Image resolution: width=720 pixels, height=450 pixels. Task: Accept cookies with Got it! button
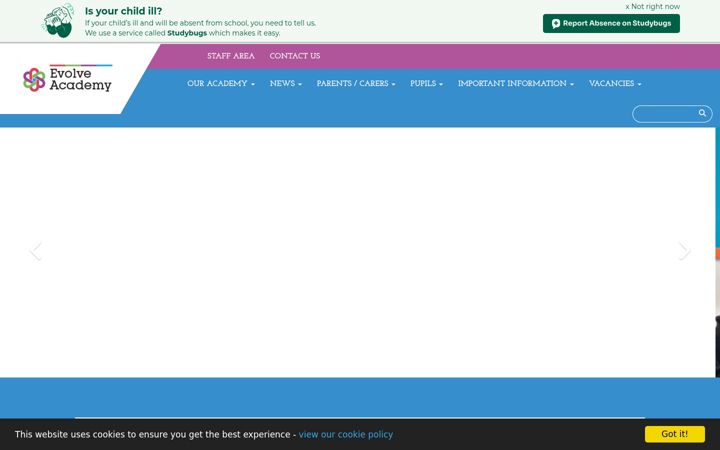coord(675,434)
